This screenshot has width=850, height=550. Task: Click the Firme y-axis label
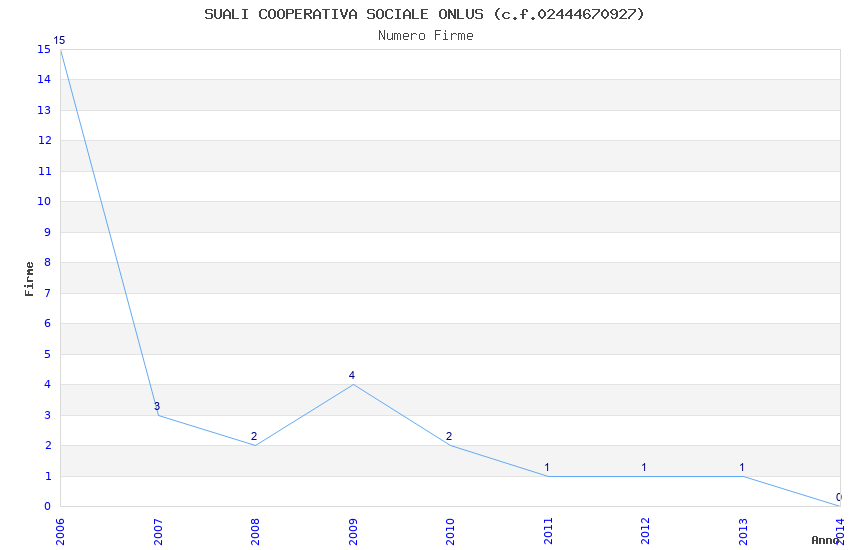coord(29,279)
